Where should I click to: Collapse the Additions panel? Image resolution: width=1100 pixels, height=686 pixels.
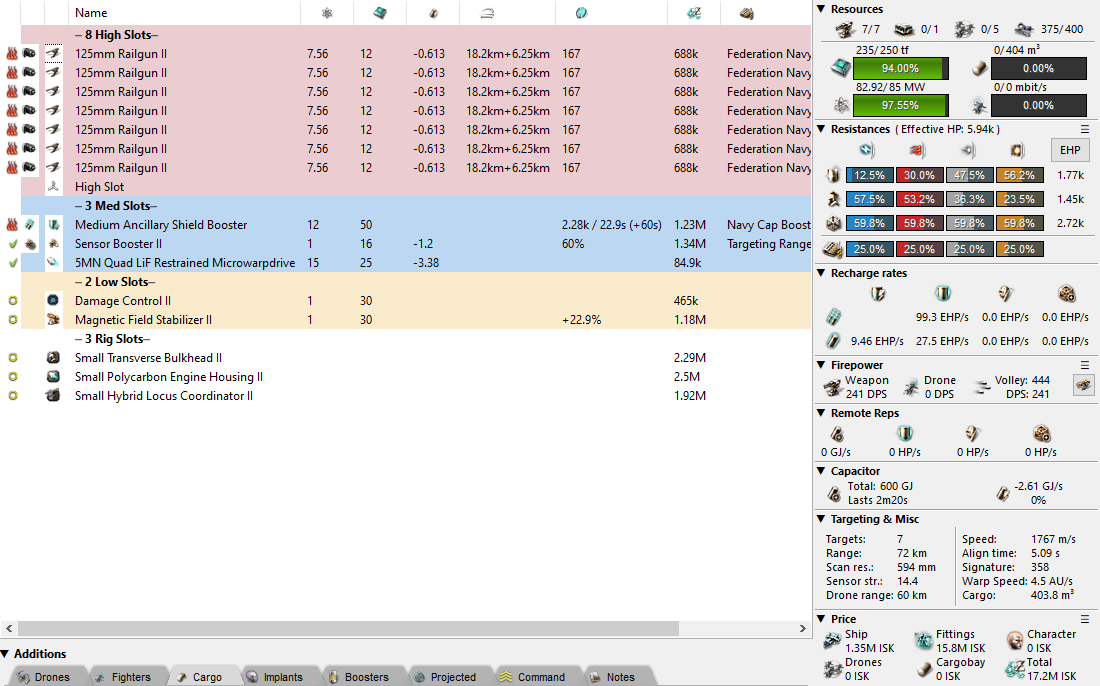pos(6,654)
